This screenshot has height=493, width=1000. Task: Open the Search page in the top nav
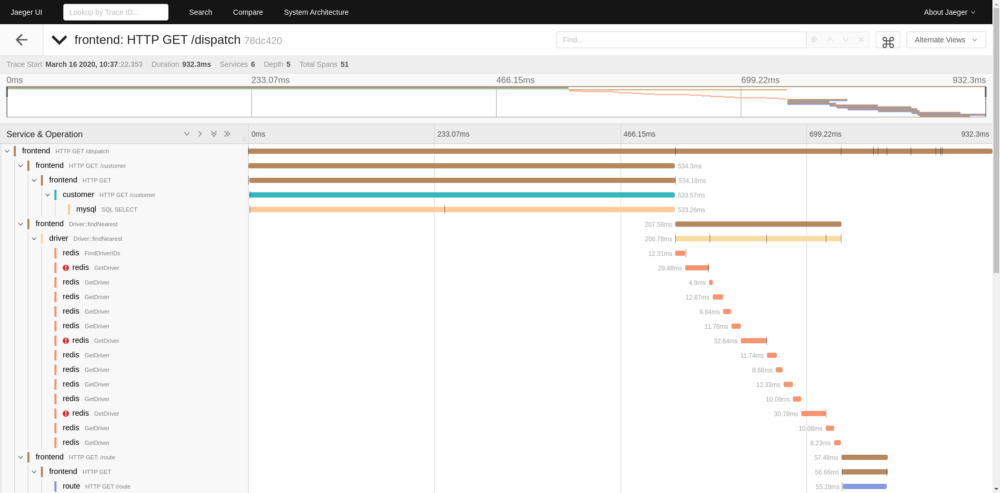tap(200, 12)
